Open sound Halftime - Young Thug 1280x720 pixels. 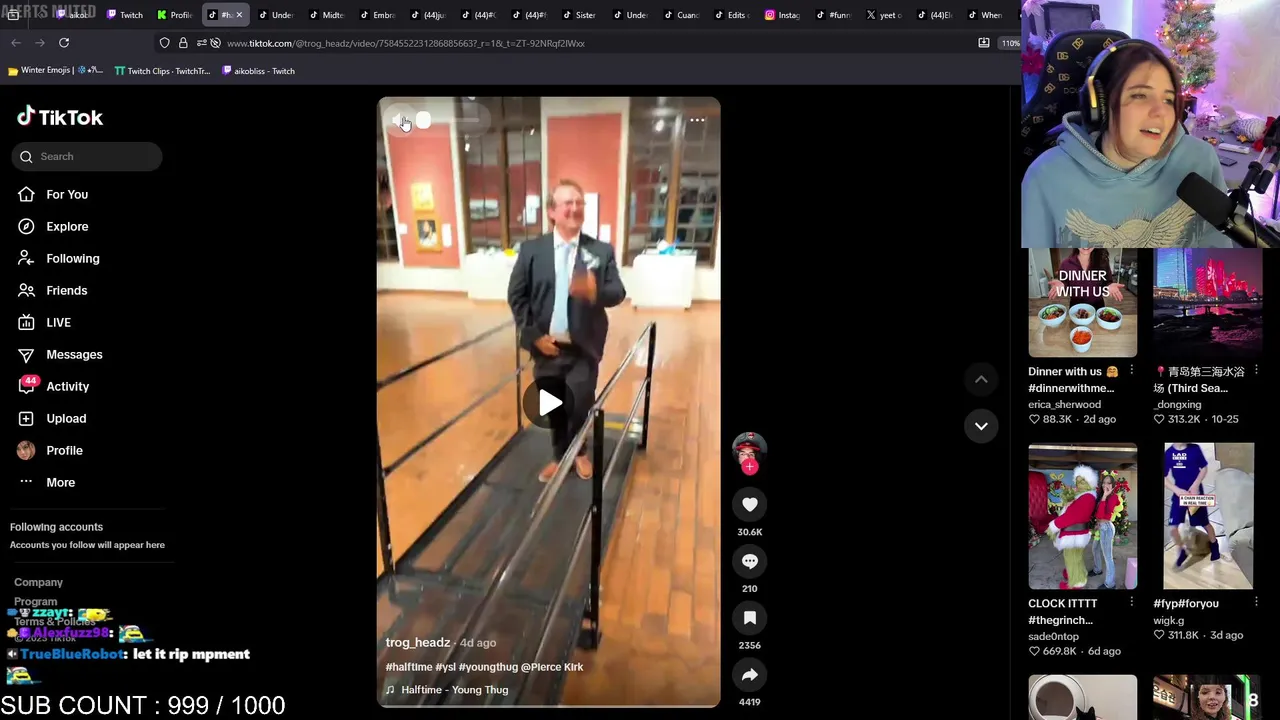(447, 690)
